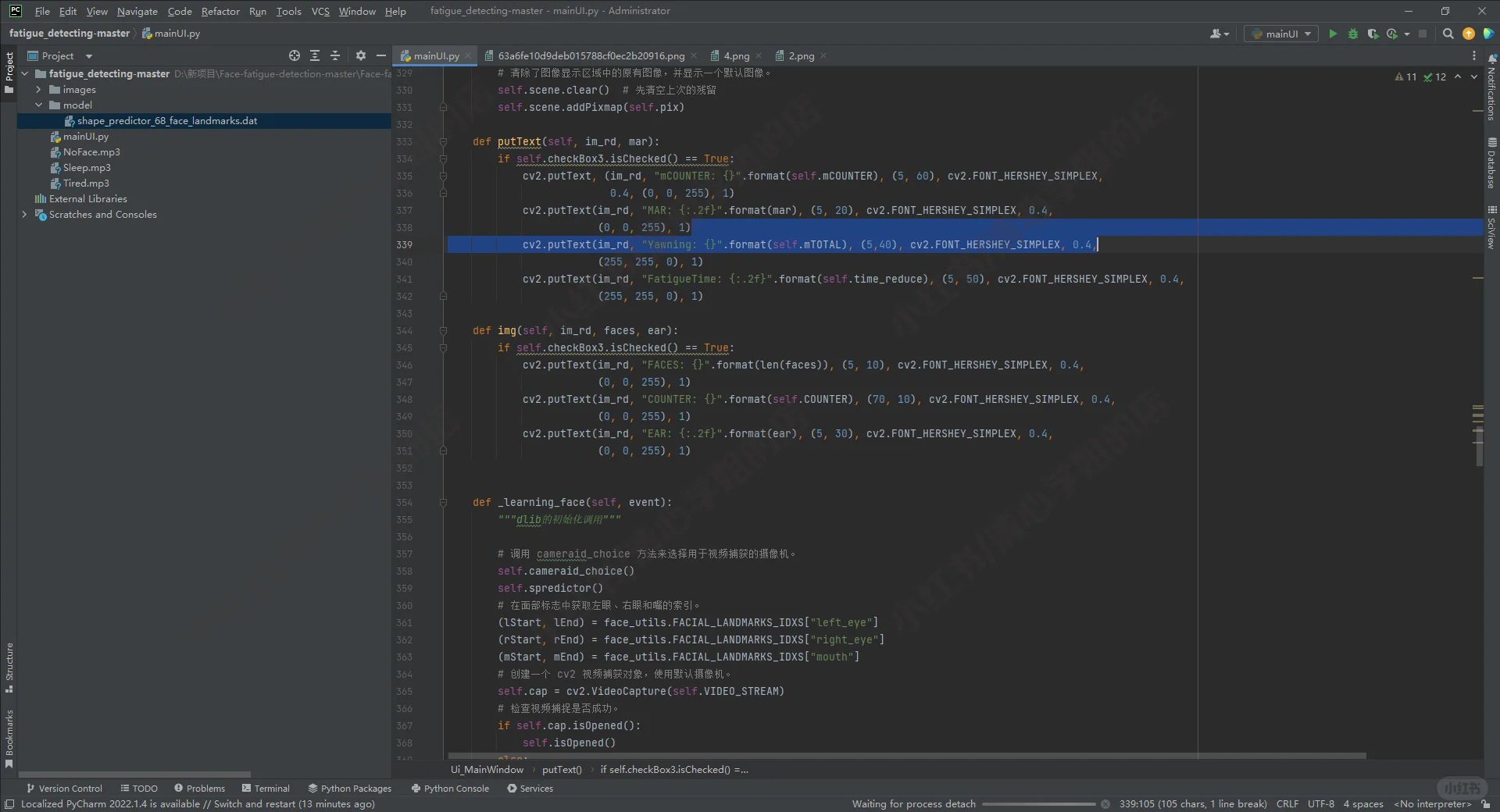Screen dimensions: 1500x812
Task: Toggle the SciView side panel
Action: click(x=1491, y=227)
